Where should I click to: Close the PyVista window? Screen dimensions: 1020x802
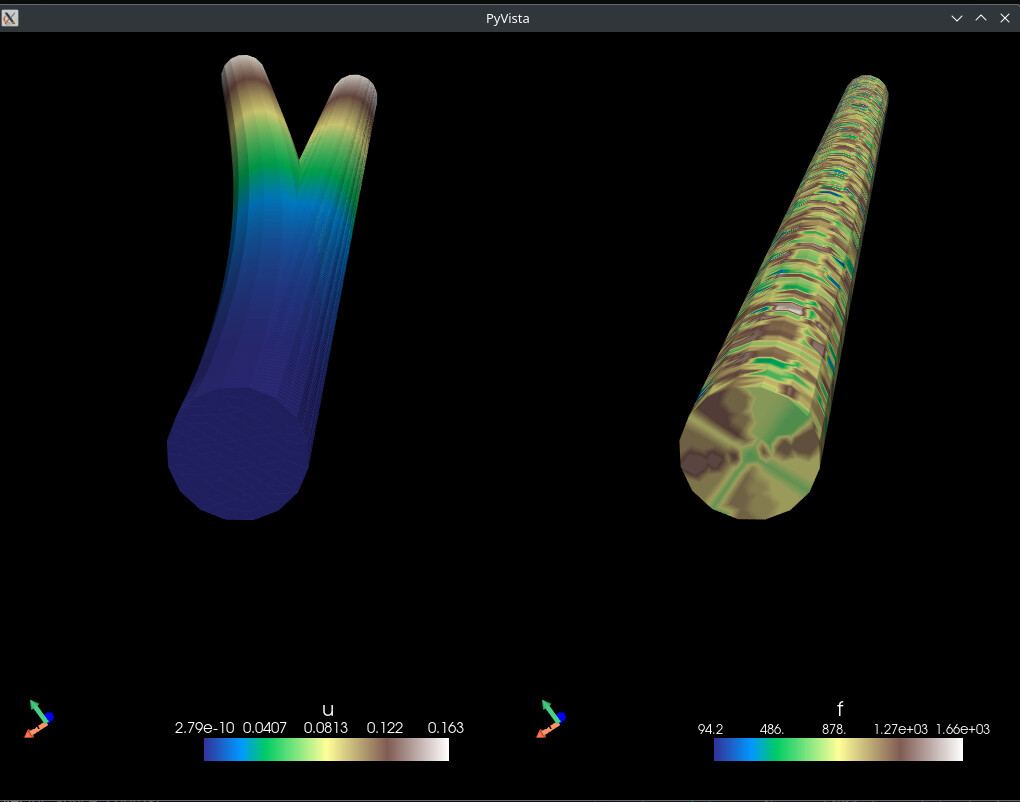coord(1005,18)
